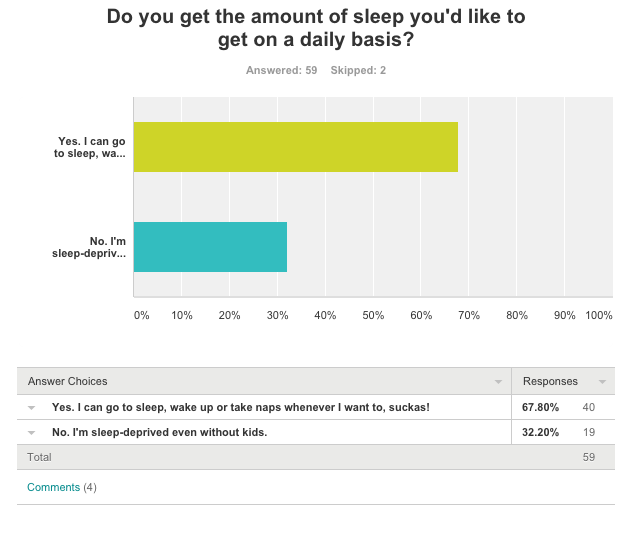Select the 'No. I'm sleep-depriv...' chart label
Image resolution: width=635 pixels, height=535 pixels.
tap(89, 247)
